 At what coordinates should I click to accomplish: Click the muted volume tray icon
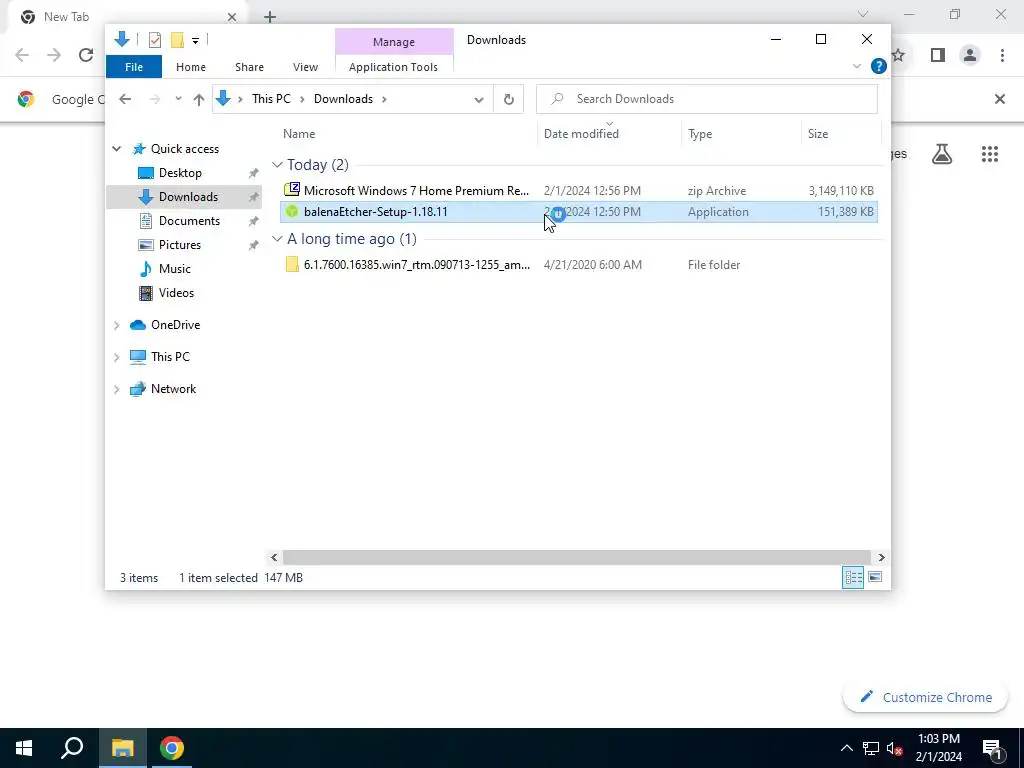[894, 748]
